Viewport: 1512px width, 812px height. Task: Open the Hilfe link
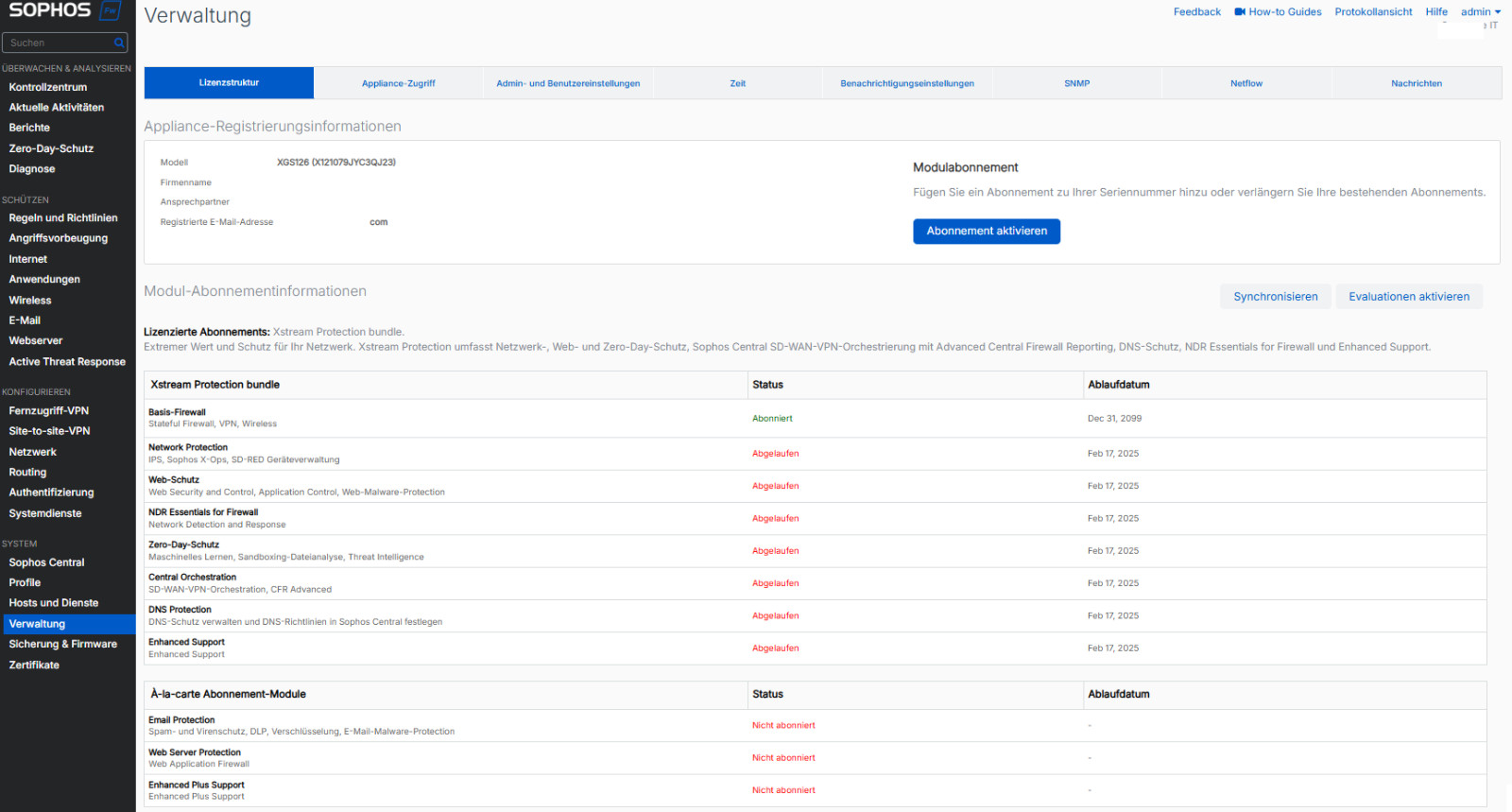1435,12
